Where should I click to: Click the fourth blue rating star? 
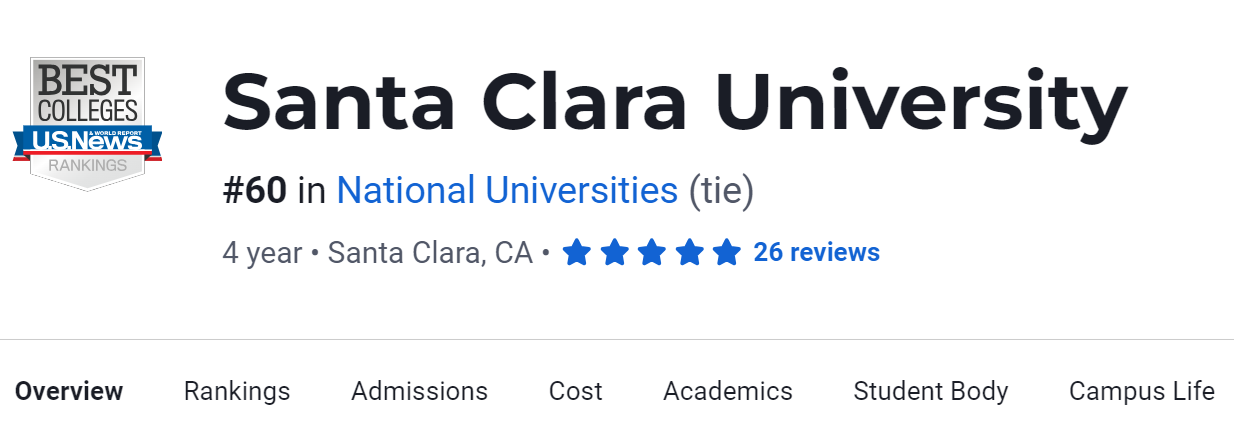coord(689,253)
